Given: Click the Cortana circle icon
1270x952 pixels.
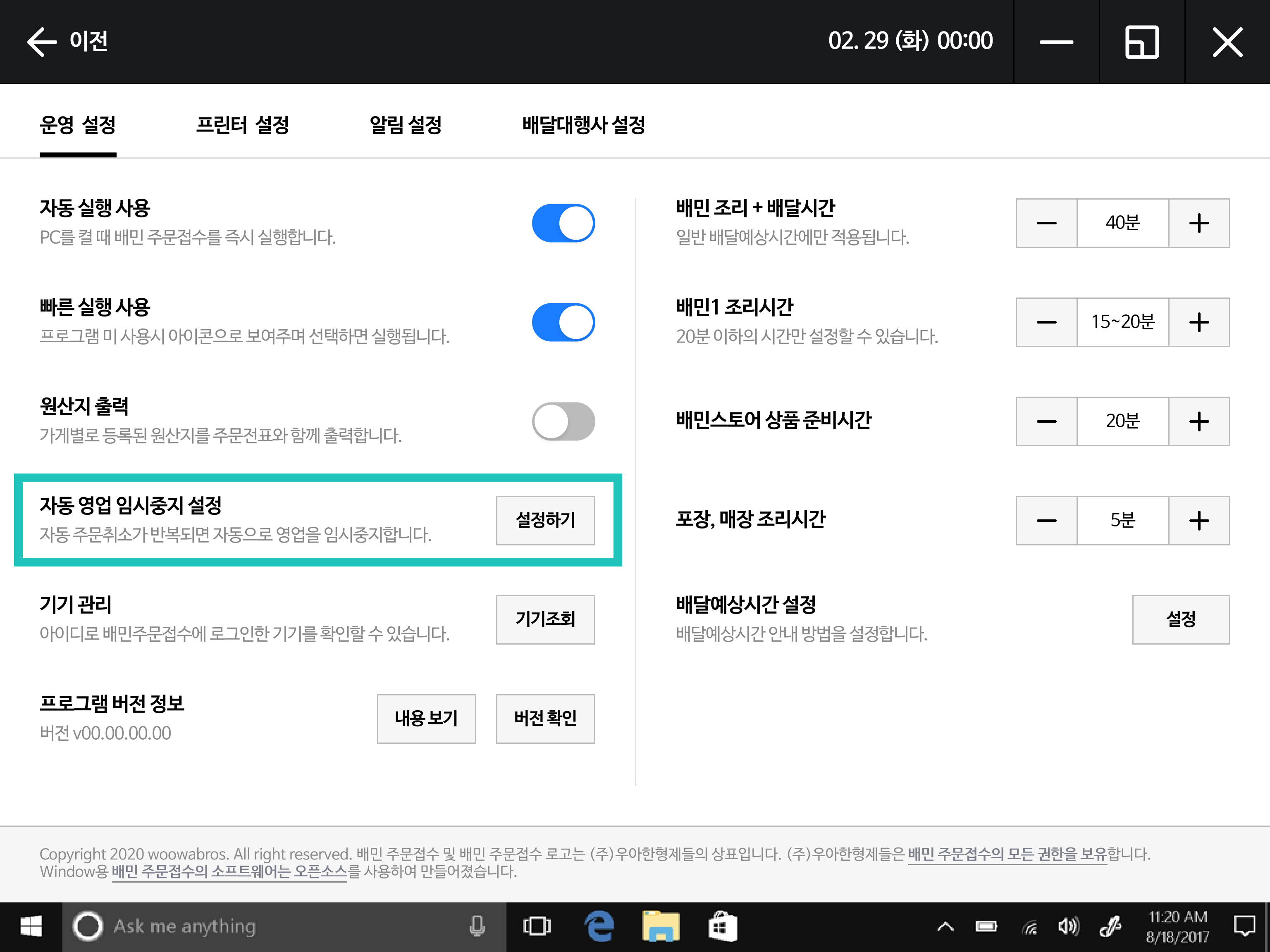Looking at the screenshot, I should coord(88,927).
